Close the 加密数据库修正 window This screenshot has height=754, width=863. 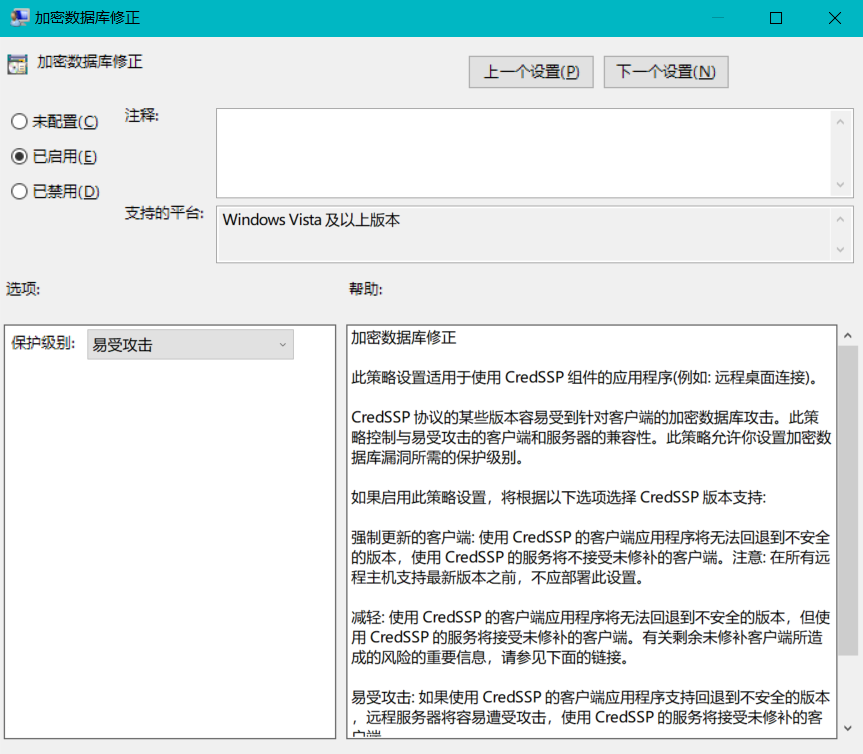point(834,18)
